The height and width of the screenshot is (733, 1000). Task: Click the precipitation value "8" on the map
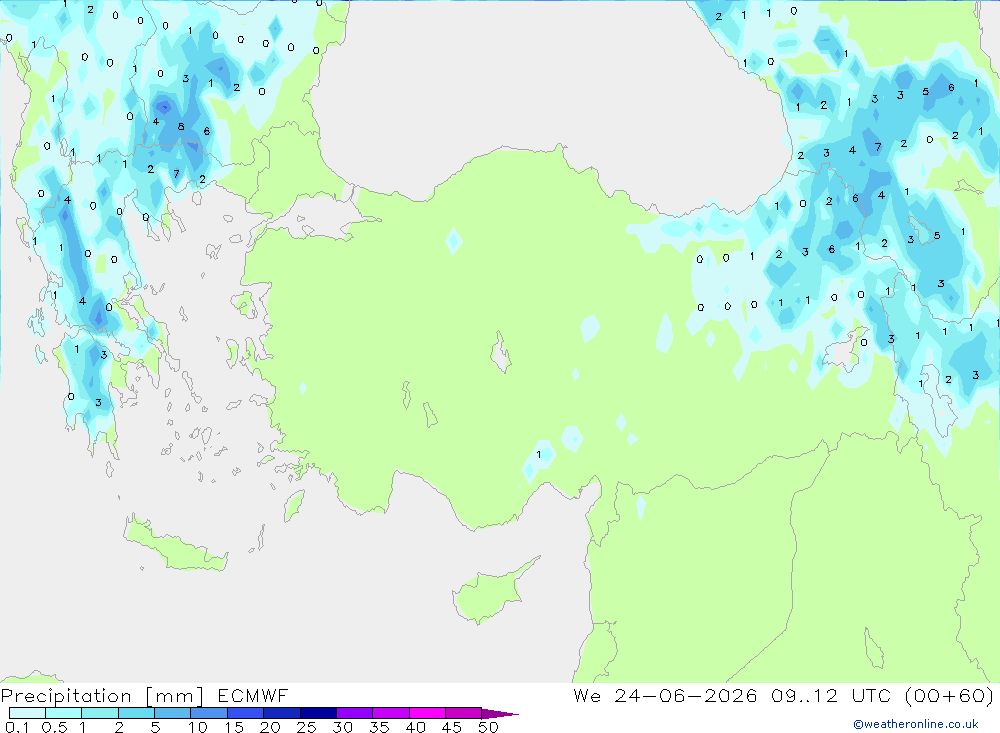coord(181,126)
